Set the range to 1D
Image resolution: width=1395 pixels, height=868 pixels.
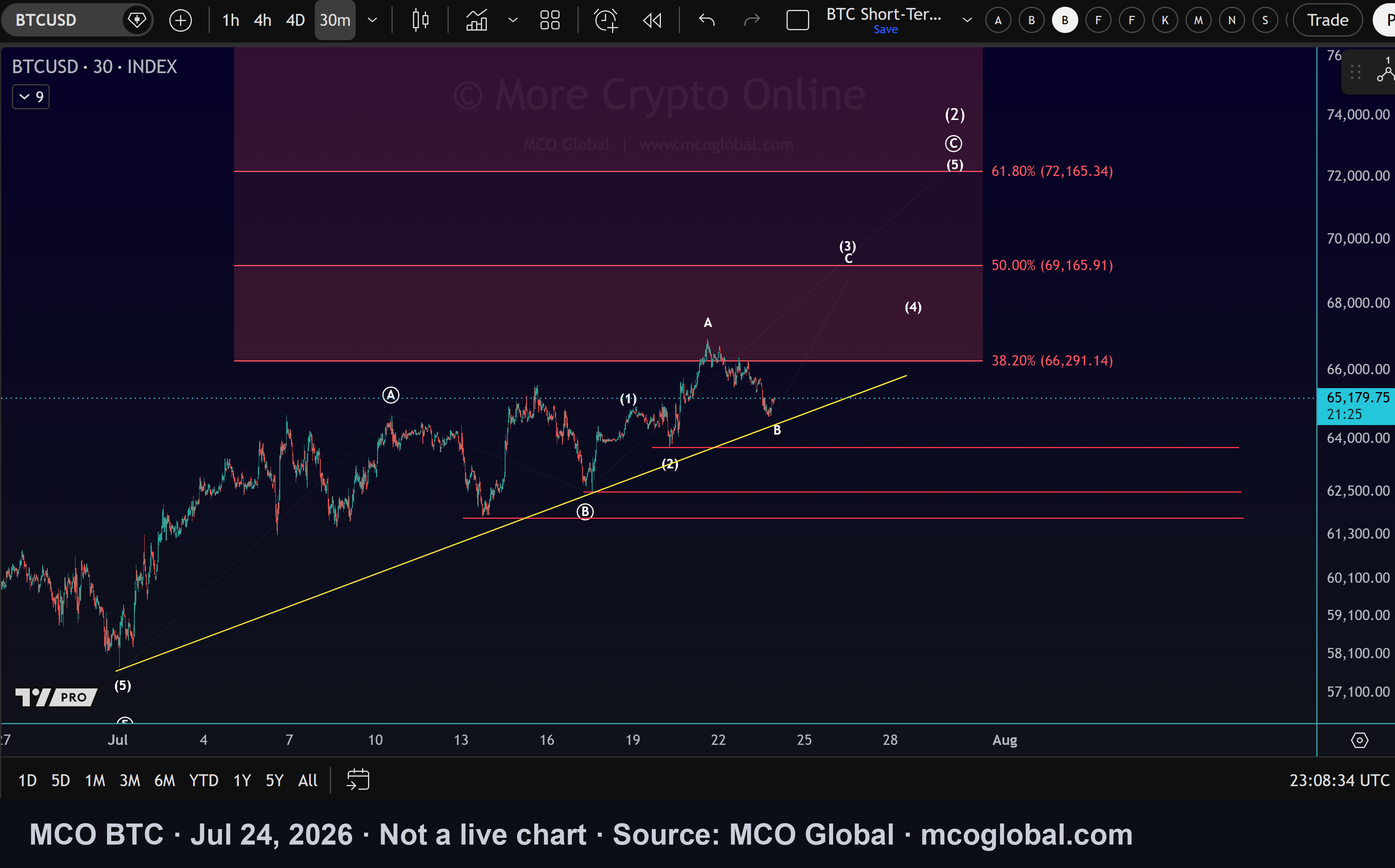27,781
